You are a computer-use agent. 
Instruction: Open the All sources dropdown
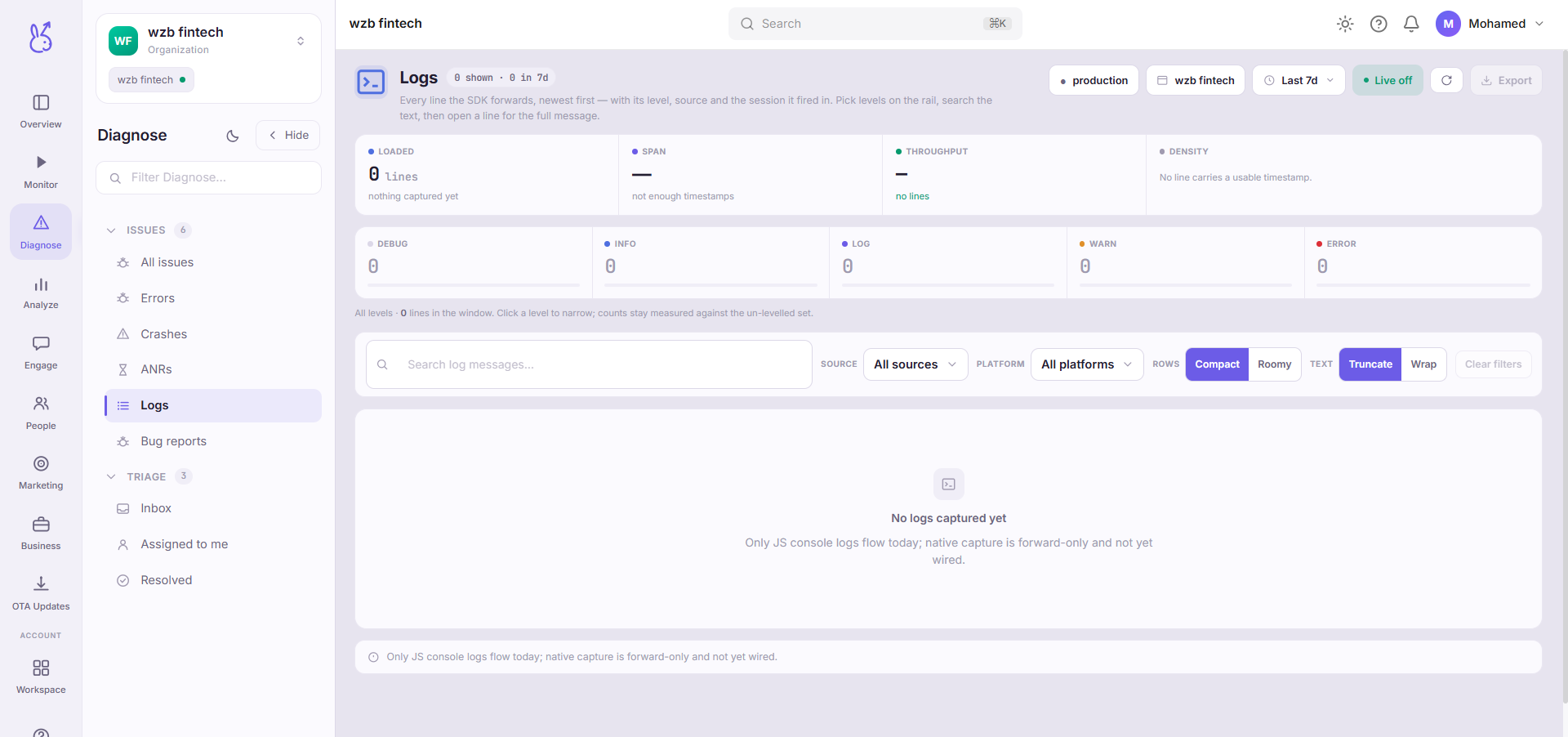(x=915, y=364)
